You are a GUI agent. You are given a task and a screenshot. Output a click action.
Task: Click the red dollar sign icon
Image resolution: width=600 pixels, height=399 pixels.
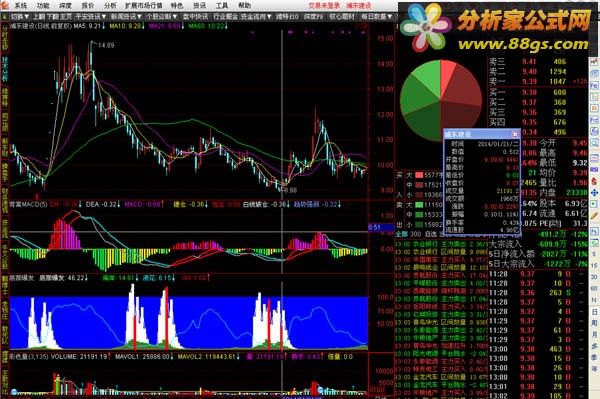pos(594,181)
